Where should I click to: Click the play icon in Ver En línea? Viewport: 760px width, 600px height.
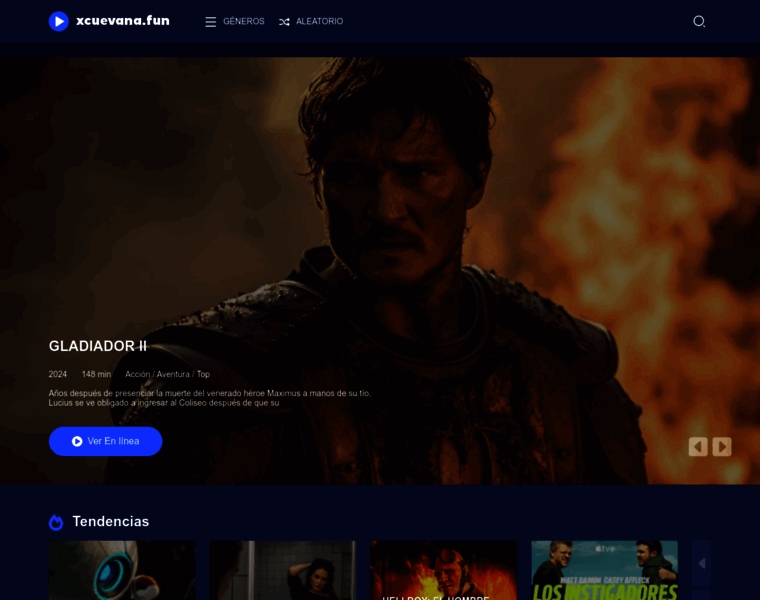point(77,442)
